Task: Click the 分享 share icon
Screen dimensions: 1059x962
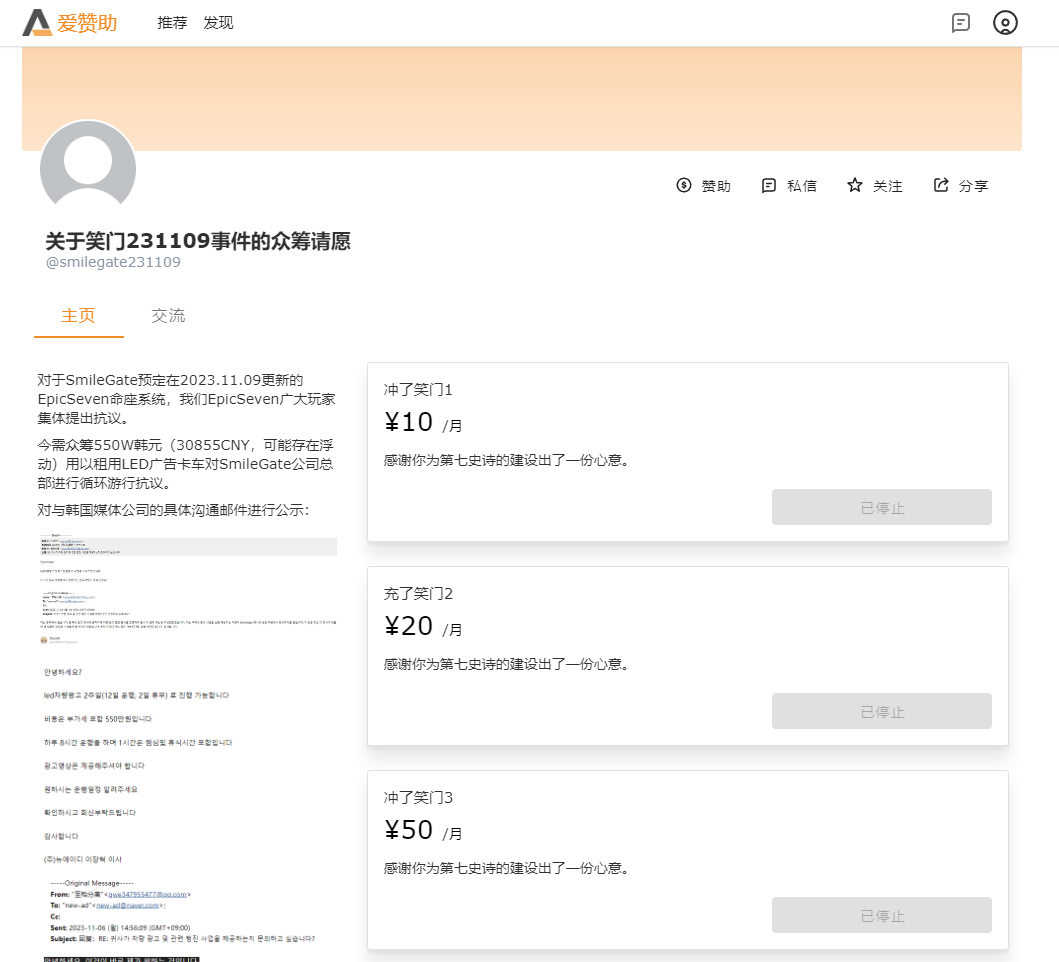Action: 941,186
